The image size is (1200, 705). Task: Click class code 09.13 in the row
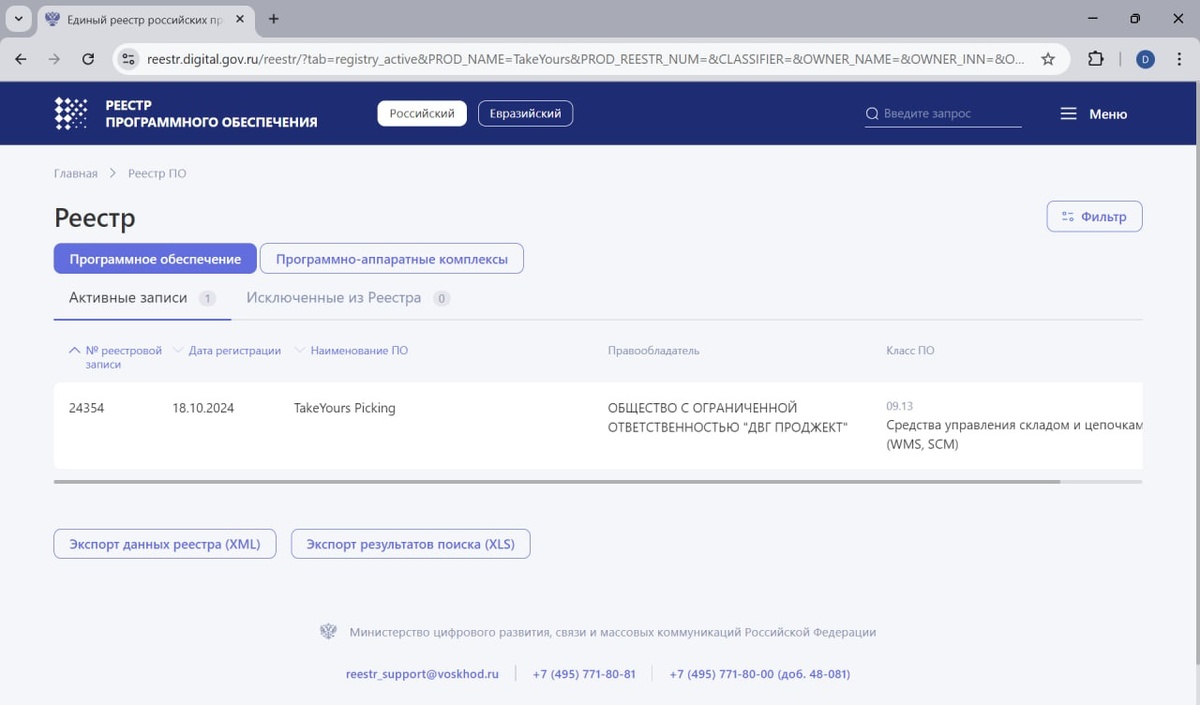(x=899, y=407)
